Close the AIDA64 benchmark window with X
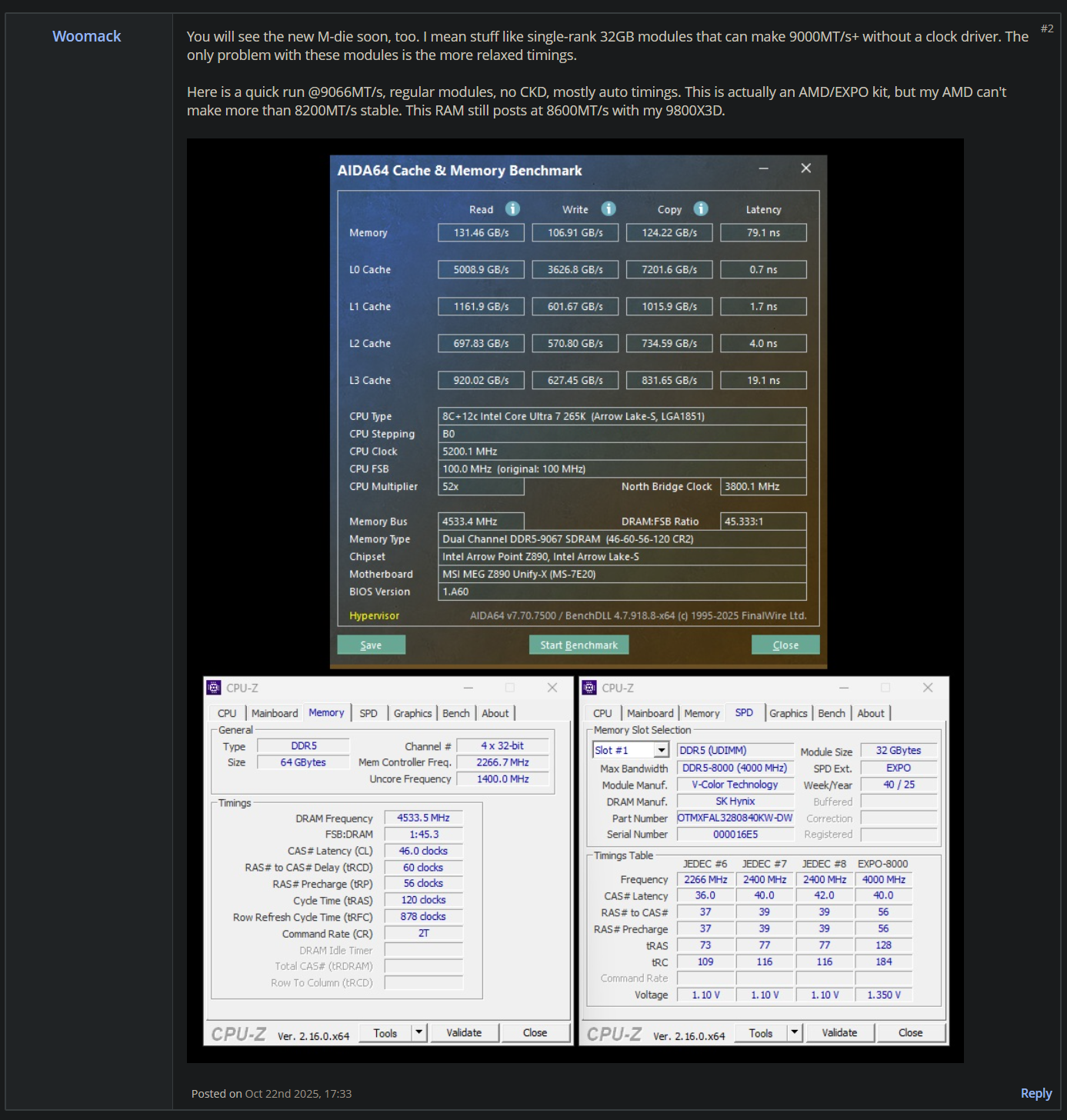 pyautogui.click(x=805, y=168)
